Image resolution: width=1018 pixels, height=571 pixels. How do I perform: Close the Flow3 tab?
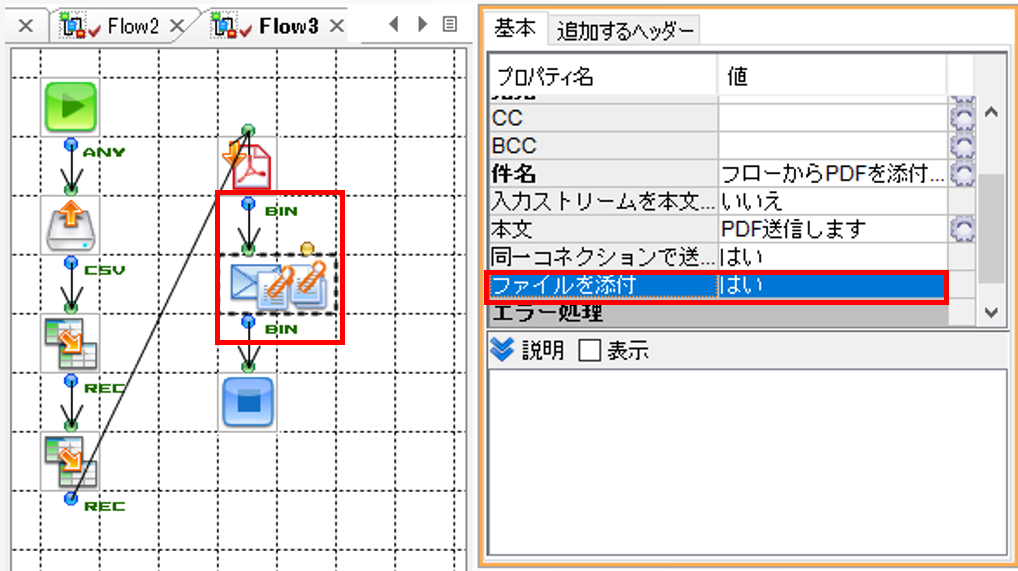336,27
